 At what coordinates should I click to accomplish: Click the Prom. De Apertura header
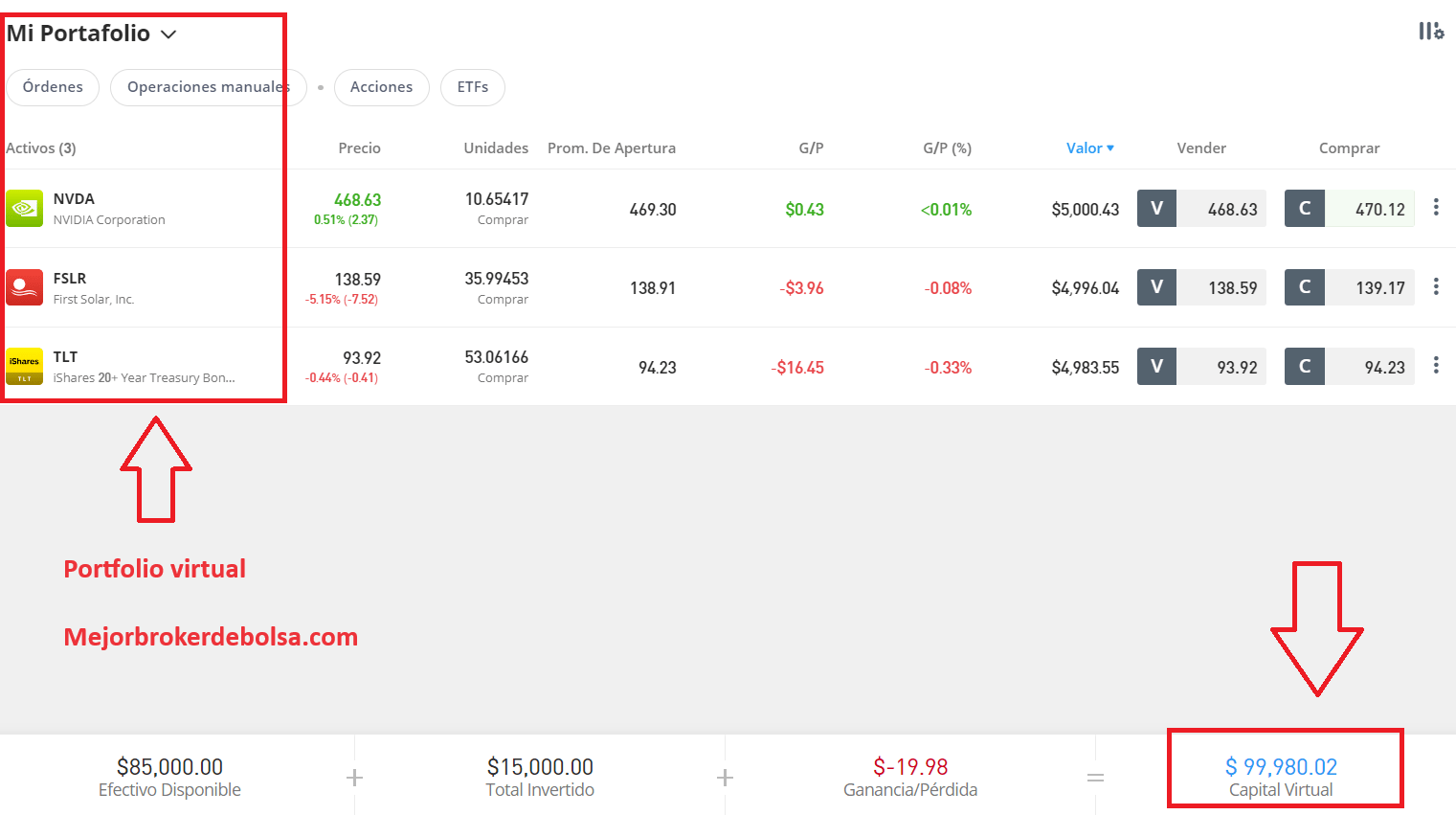click(612, 147)
